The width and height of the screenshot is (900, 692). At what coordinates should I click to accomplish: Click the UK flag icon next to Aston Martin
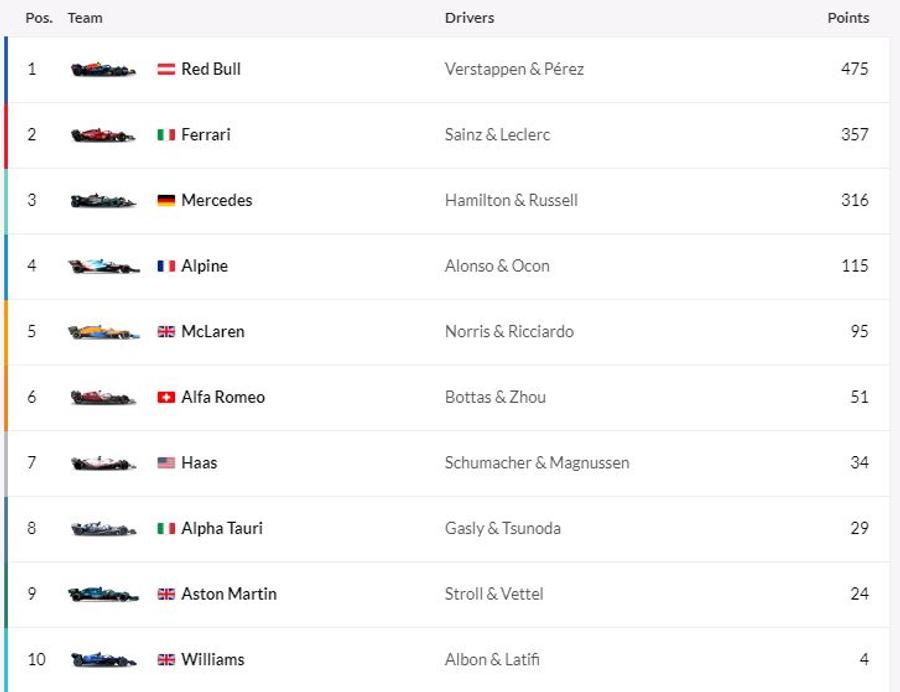[166, 594]
